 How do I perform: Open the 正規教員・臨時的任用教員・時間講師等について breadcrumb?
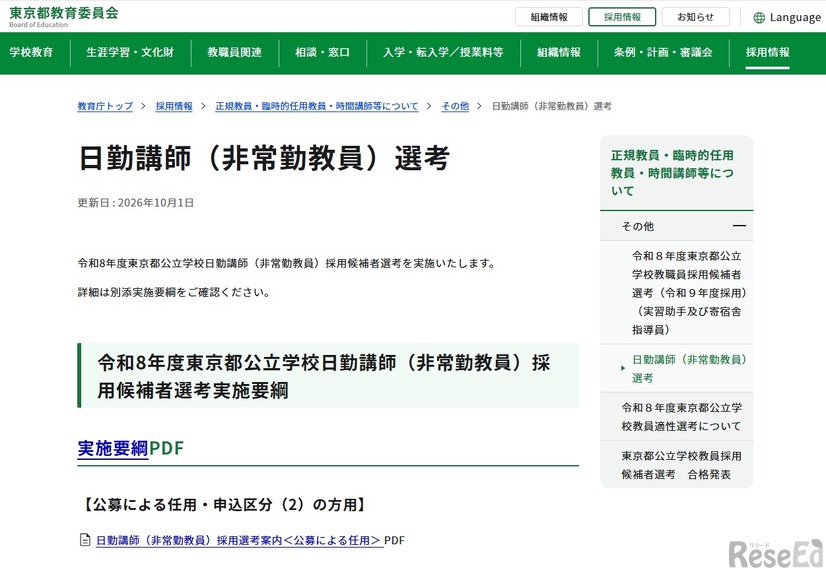click(x=317, y=106)
